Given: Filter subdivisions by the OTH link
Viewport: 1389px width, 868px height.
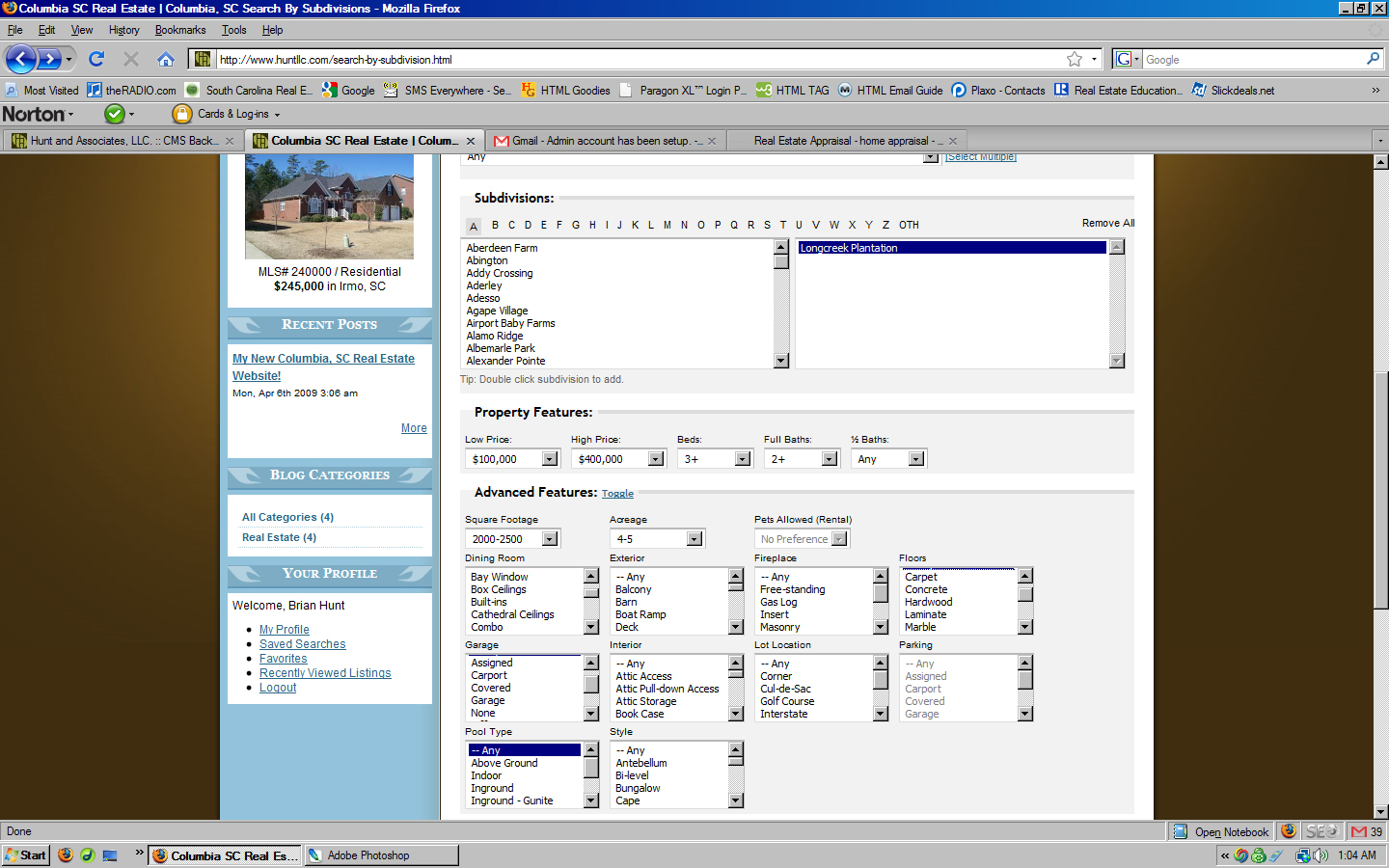Looking at the screenshot, I should point(909,225).
